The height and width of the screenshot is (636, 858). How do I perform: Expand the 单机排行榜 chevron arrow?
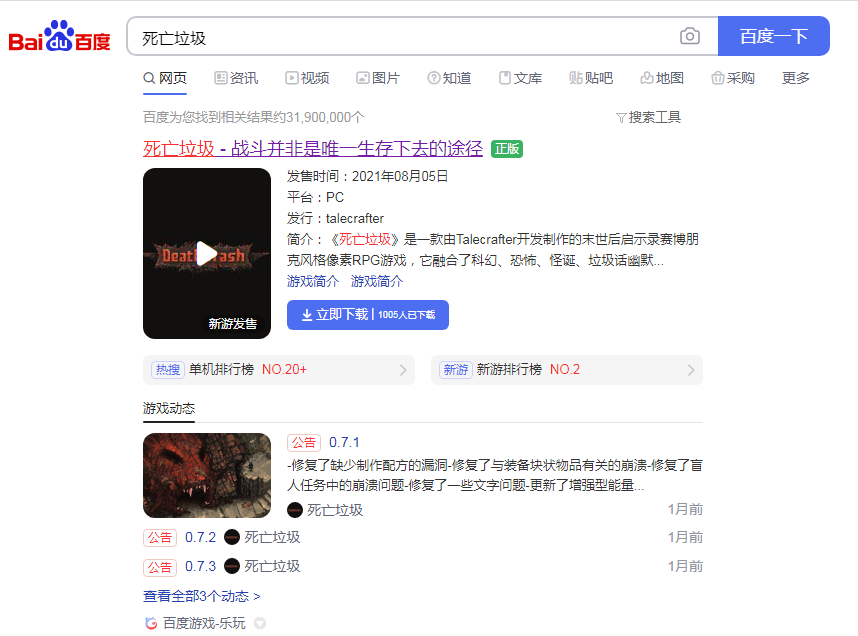click(403, 370)
